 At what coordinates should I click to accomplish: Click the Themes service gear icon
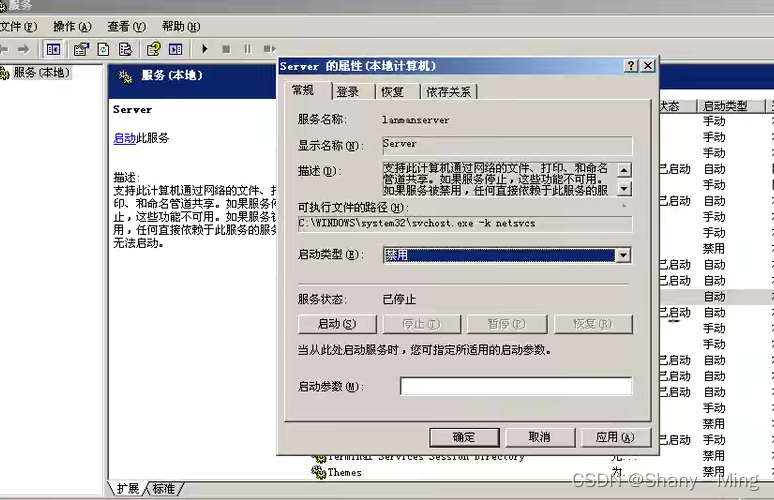tap(318, 472)
